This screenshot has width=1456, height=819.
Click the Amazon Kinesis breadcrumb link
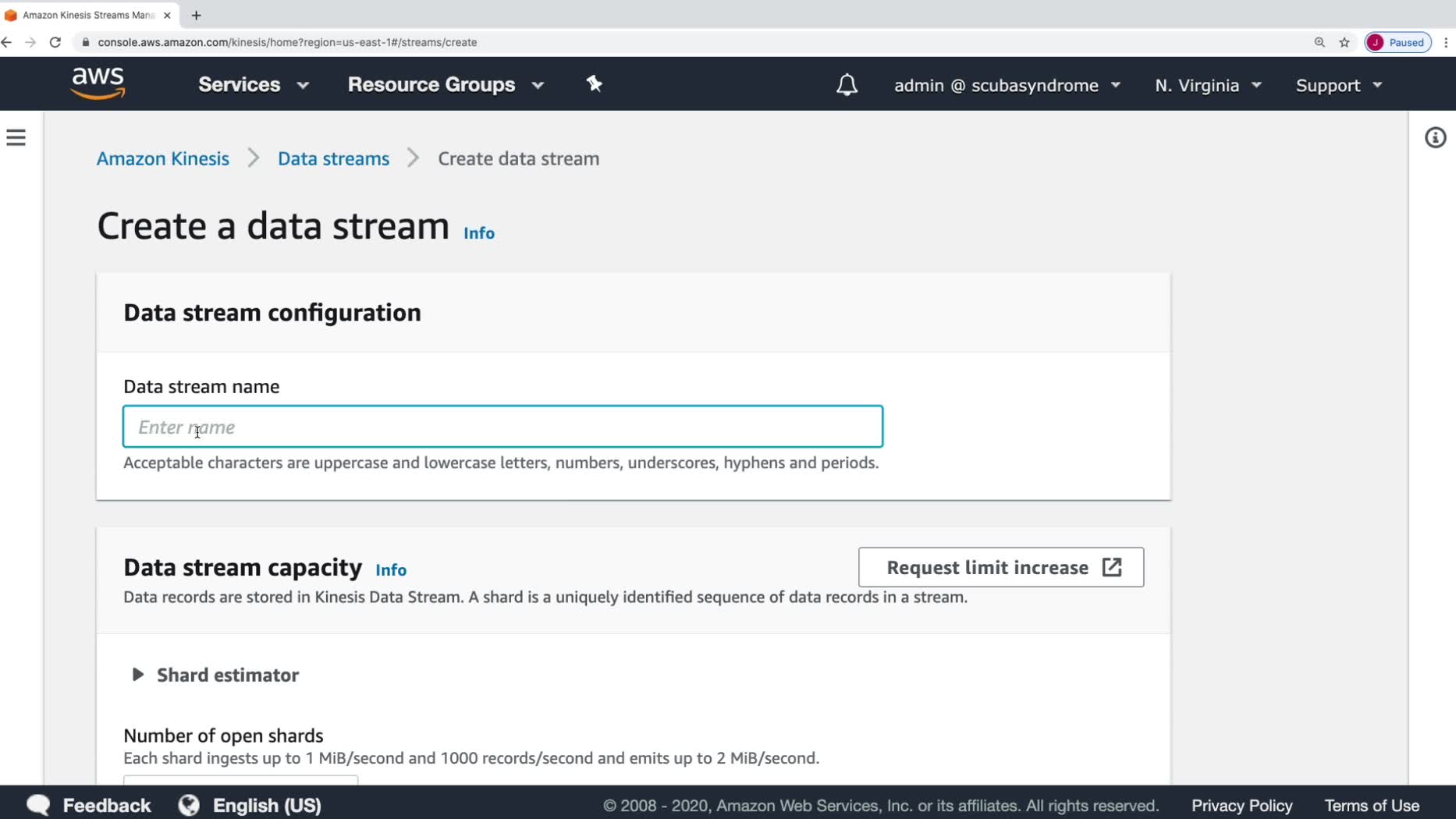[163, 158]
